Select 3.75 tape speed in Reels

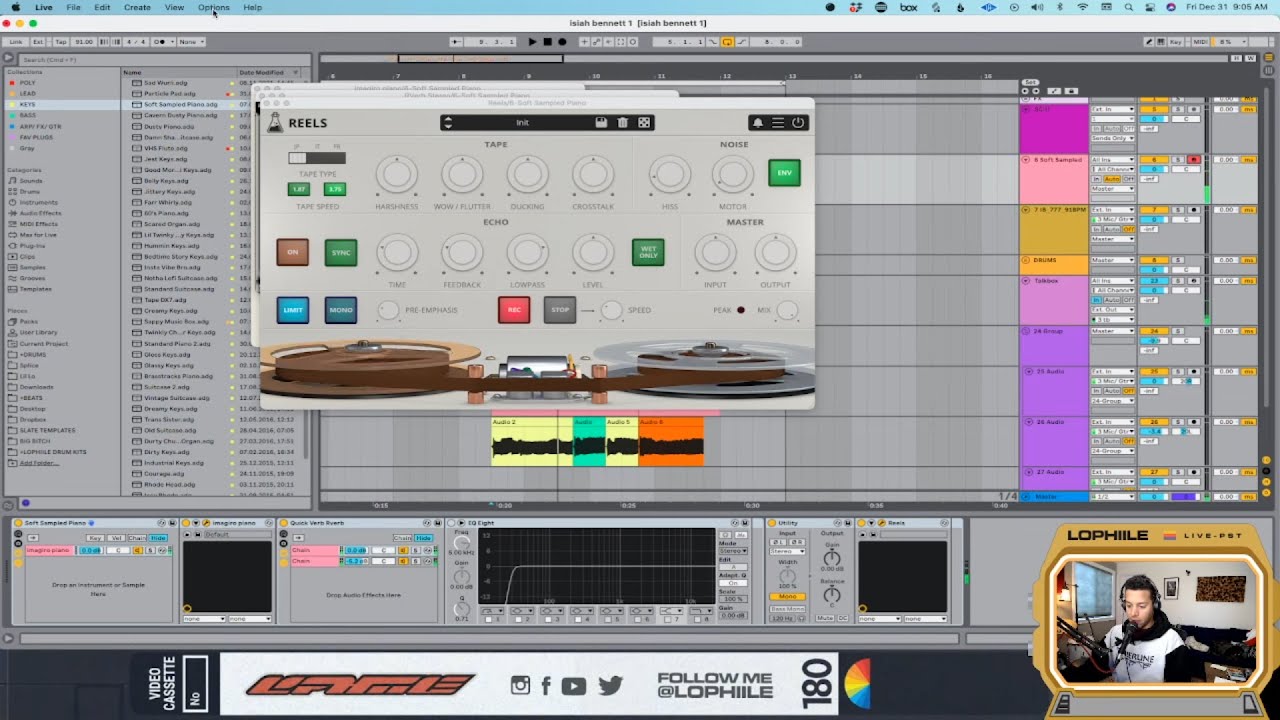click(x=335, y=189)
